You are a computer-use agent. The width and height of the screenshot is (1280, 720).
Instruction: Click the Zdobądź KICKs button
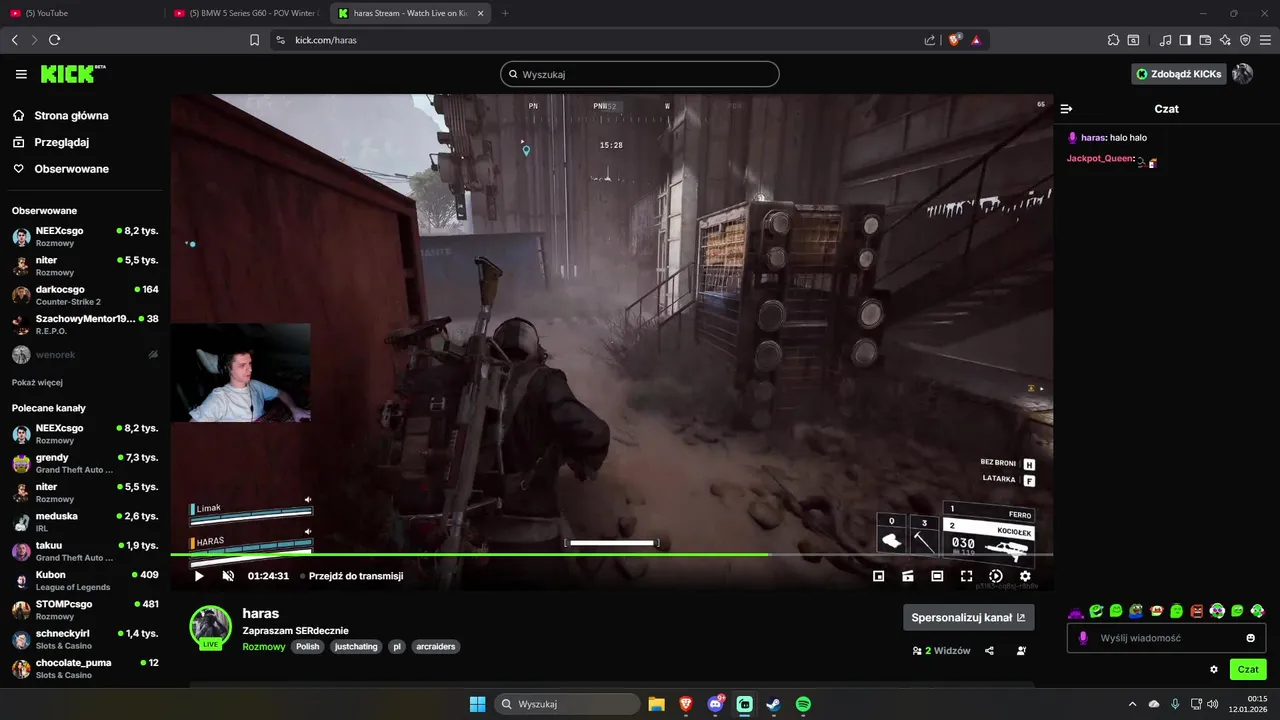pos(1178,74)
